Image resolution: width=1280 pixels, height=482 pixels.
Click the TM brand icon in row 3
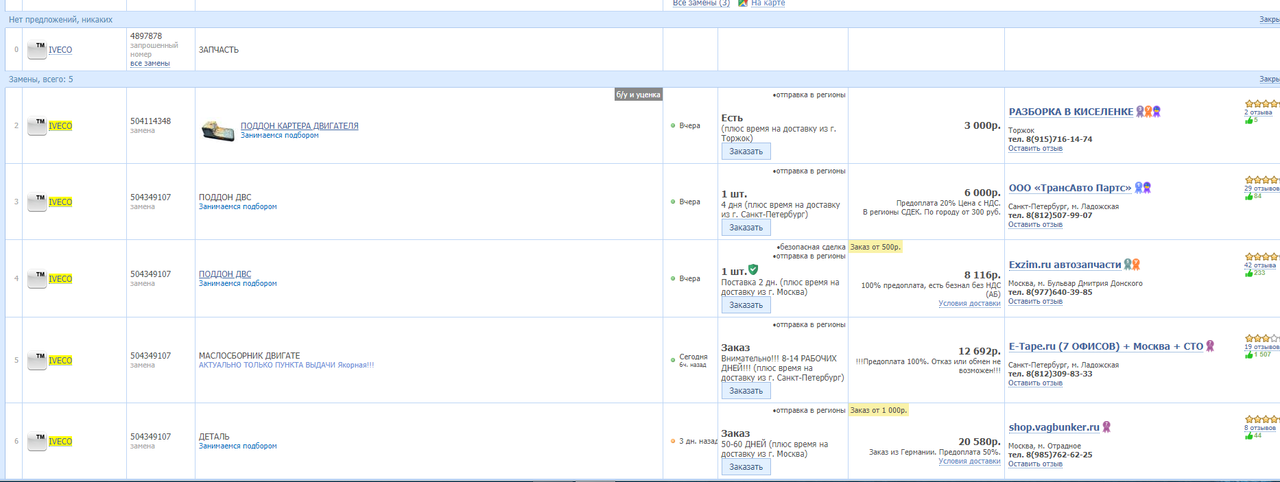tap(37, 202)
